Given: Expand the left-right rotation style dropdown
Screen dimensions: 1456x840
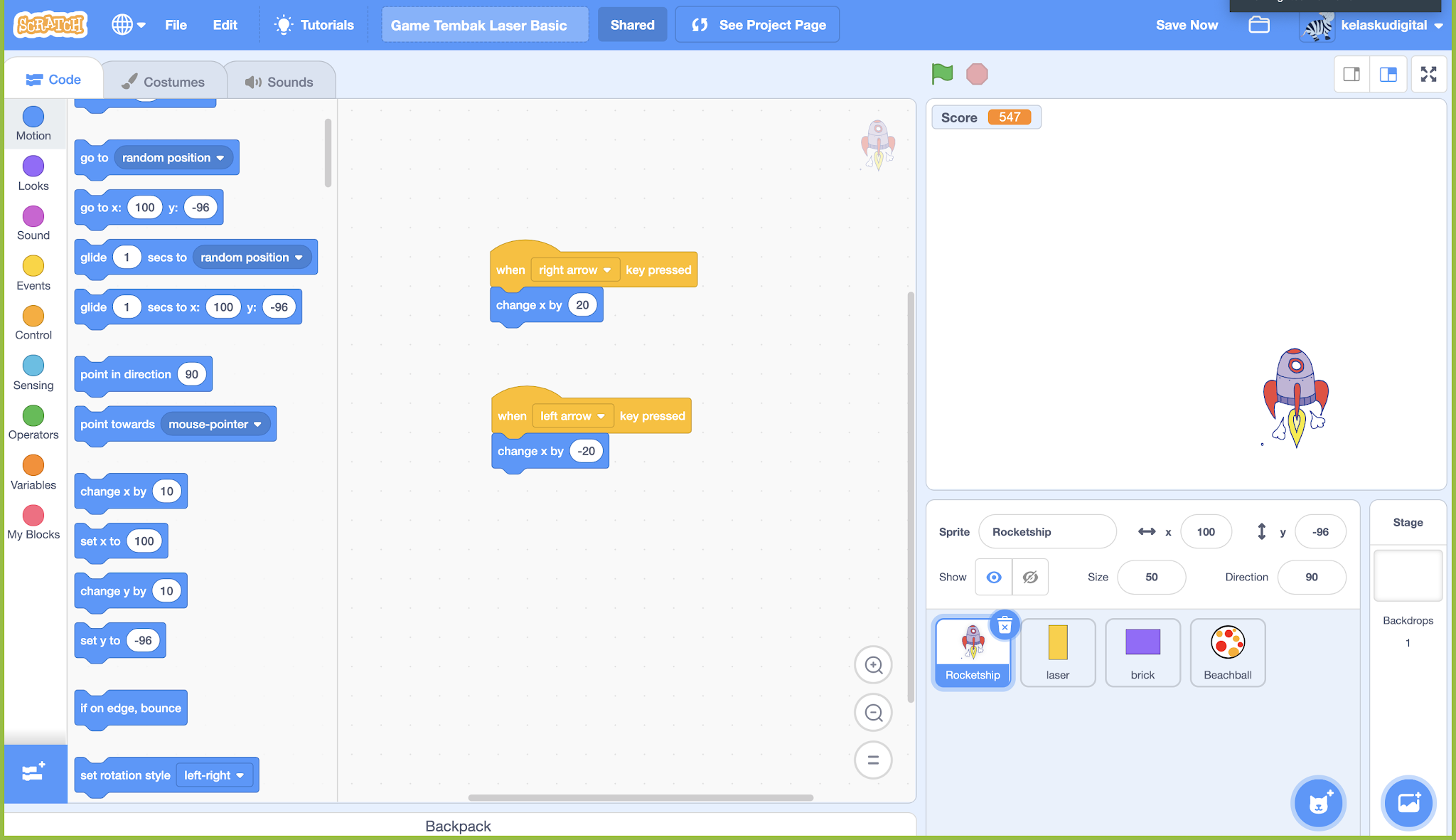Looking at the screenshot, I should click(x=215, y=775).
